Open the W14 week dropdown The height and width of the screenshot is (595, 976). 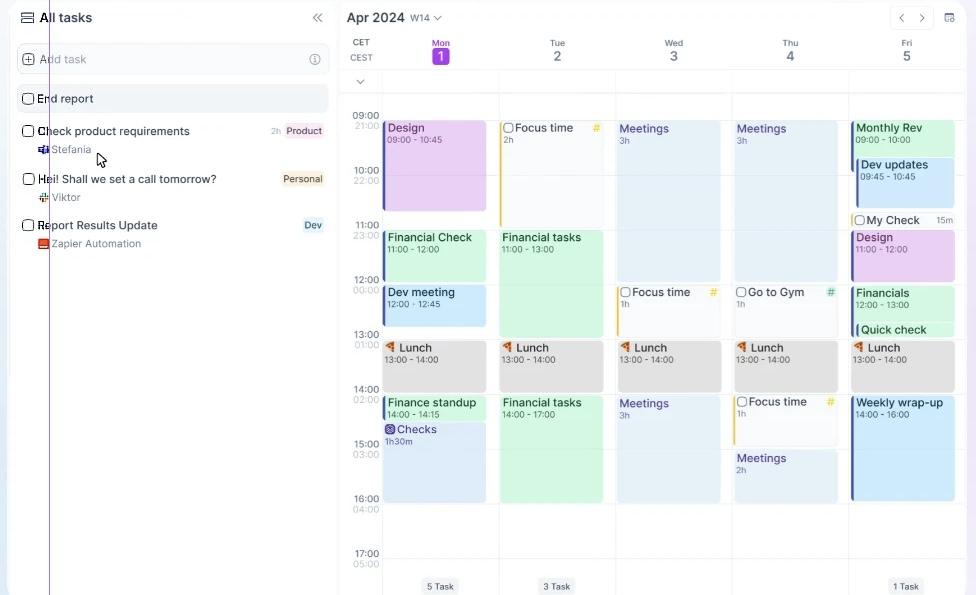426,18
